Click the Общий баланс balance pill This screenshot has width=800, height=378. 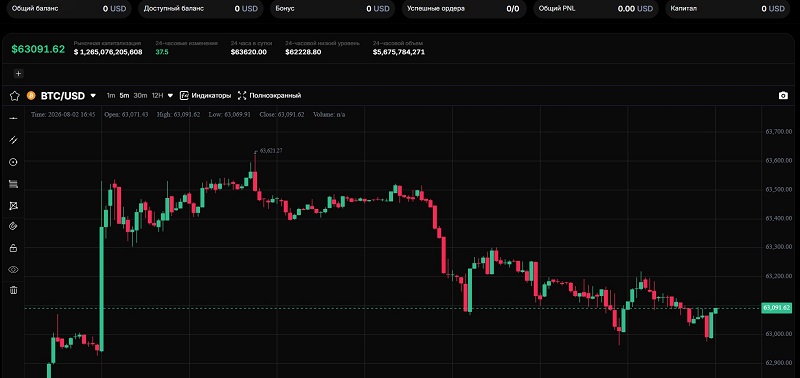[68, 9]
